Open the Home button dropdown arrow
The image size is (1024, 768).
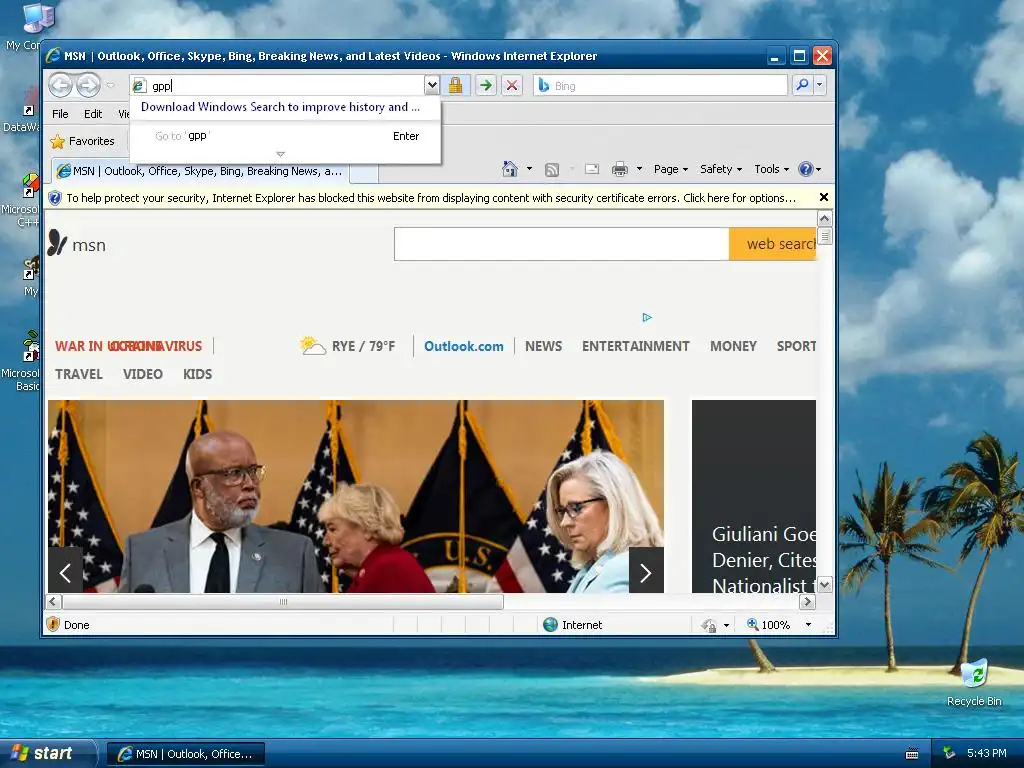point(529,169)
